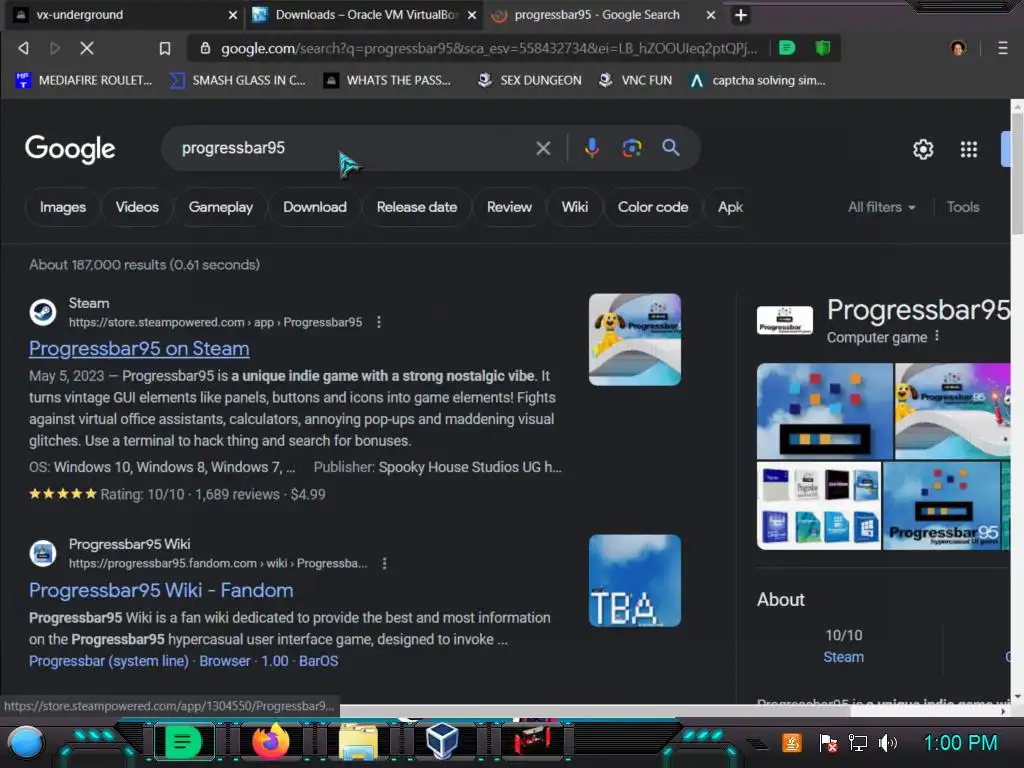
Task: Open VirtualBox from the taskbar
Action: [442, 741]
